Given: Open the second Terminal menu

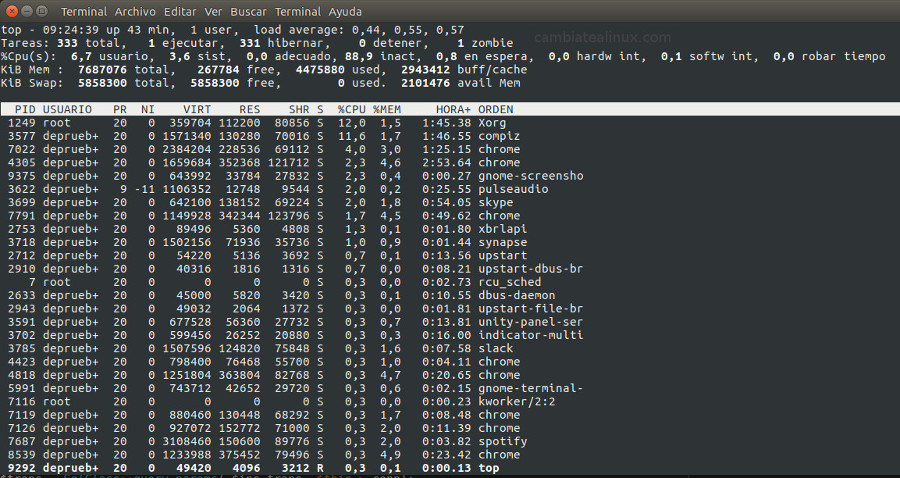Looking at the screenshot, I should click(x=298, y=11).
